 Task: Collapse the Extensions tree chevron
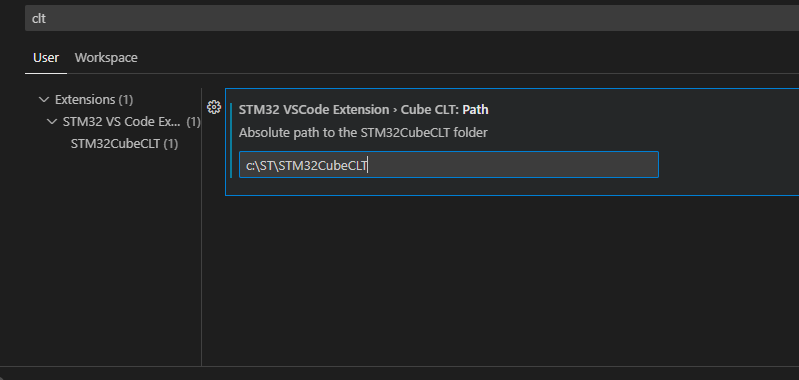click(x=44, y=99)
